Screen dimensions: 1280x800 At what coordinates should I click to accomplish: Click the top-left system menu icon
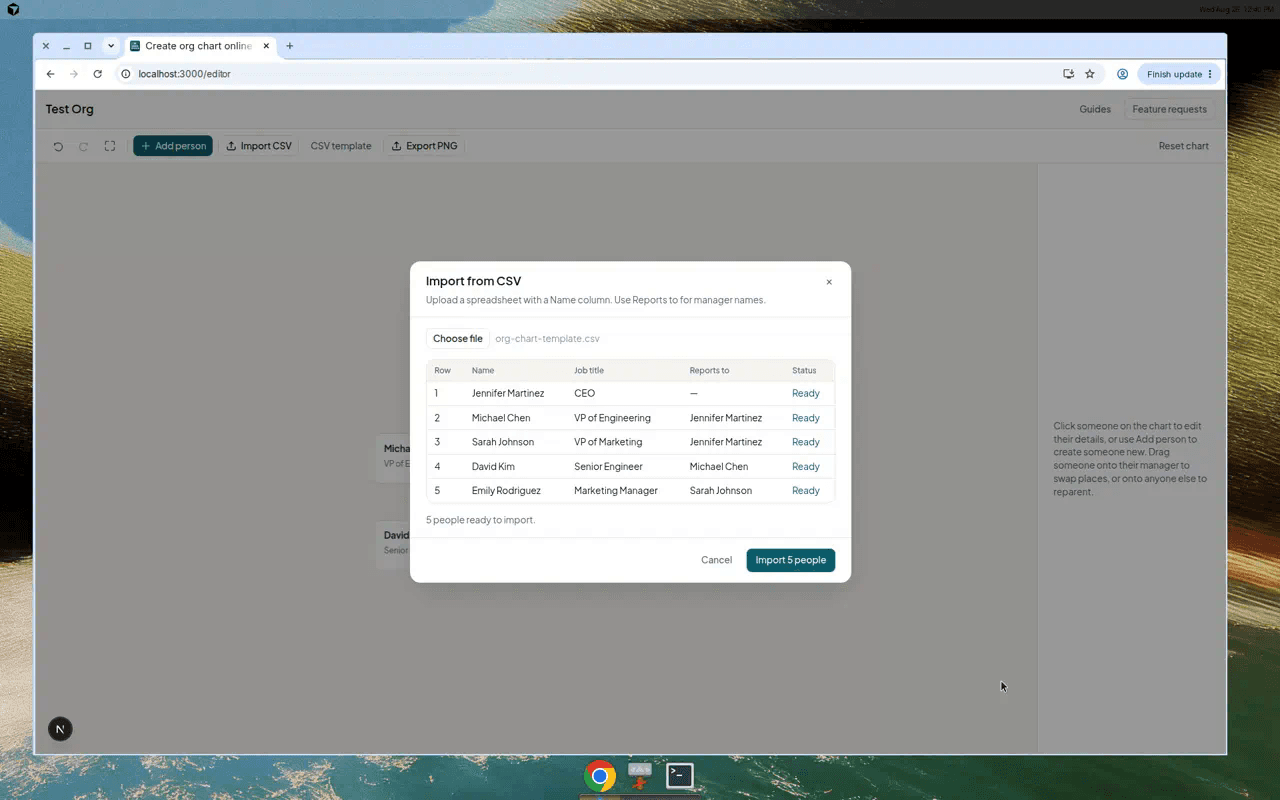(13, 9)
